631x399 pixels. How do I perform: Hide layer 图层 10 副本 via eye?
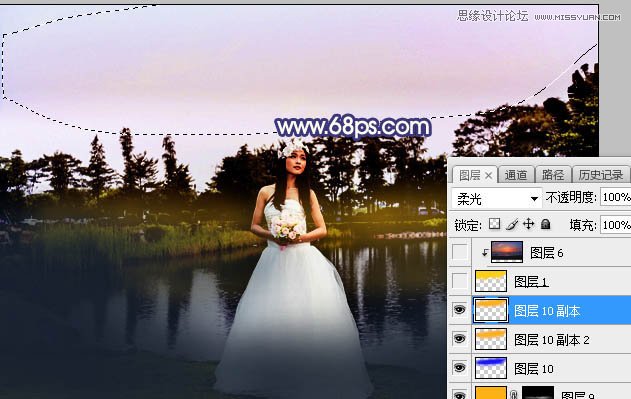point(460,310)
